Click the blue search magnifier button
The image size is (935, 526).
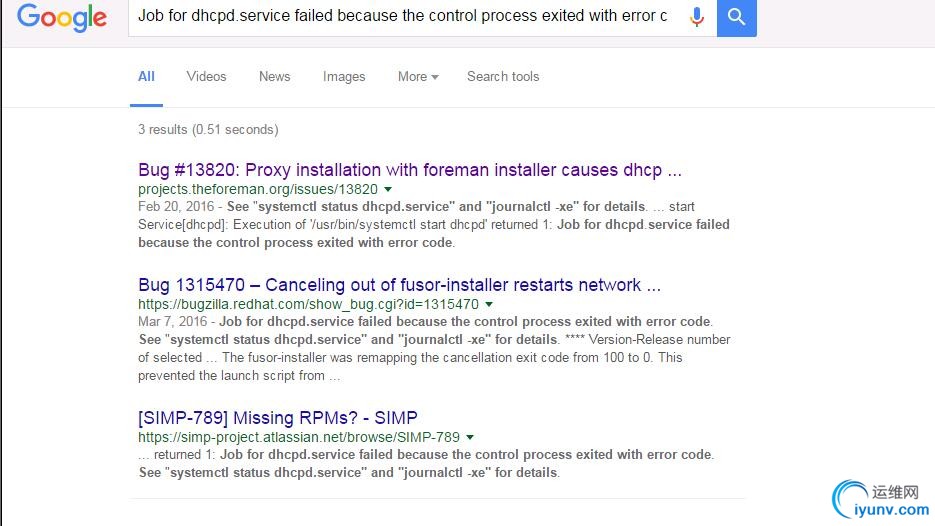(736, 17)
